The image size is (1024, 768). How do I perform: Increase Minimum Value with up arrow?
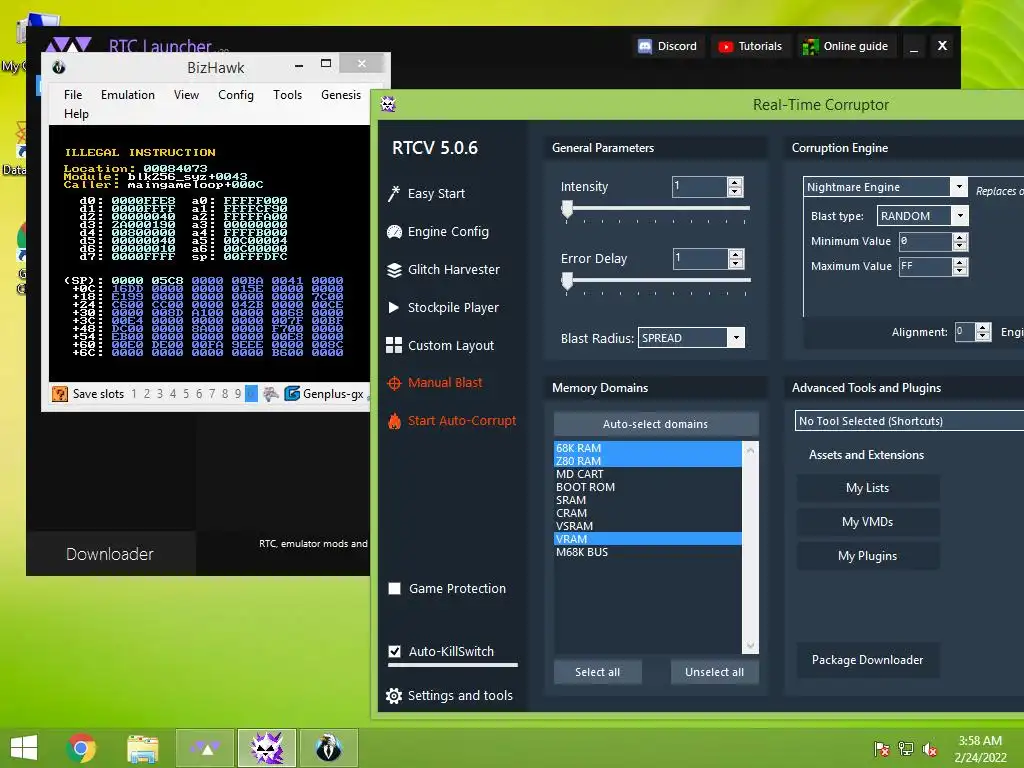pos(960,237)
